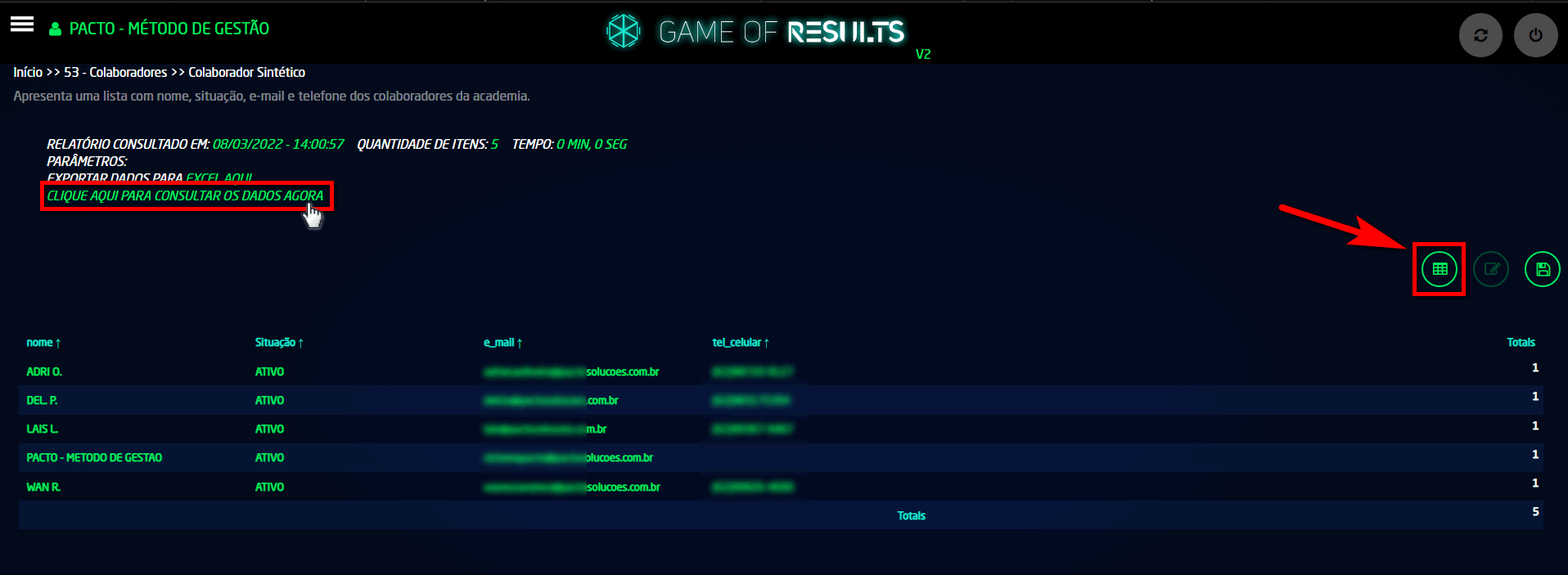This screenshot has height=575, width=1568.
Task: Click Colaborador Sintético breadcrumb
Action: tap(247, 72)
